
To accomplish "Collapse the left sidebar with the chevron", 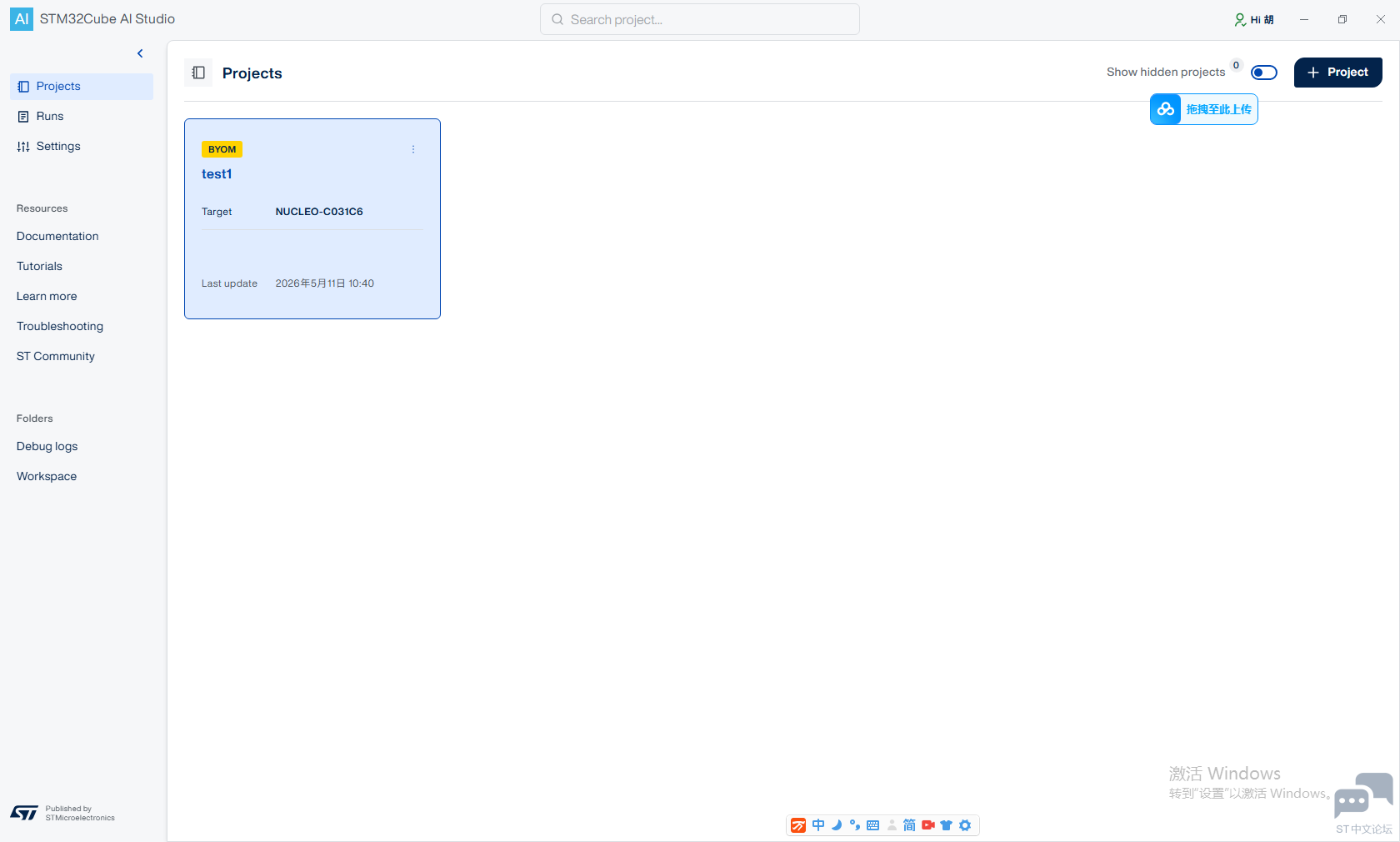I will point(140,53).
